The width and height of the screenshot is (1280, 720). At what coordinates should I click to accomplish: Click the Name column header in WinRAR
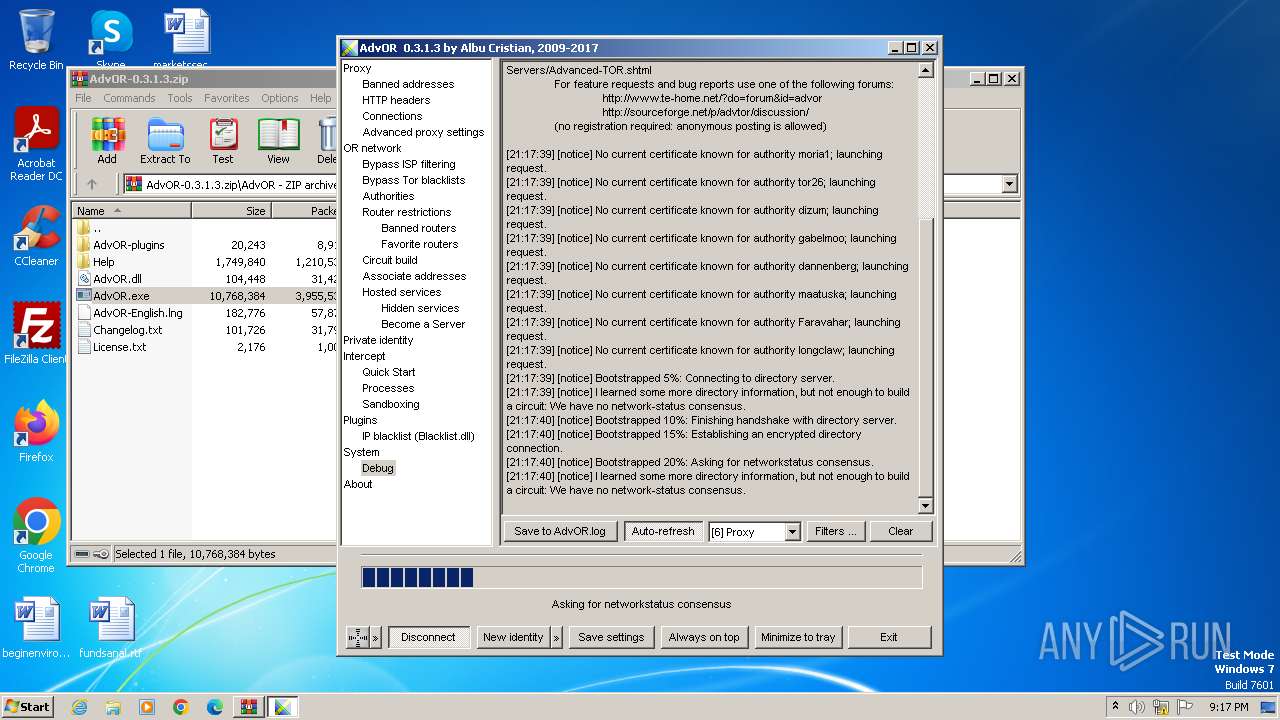132,210
